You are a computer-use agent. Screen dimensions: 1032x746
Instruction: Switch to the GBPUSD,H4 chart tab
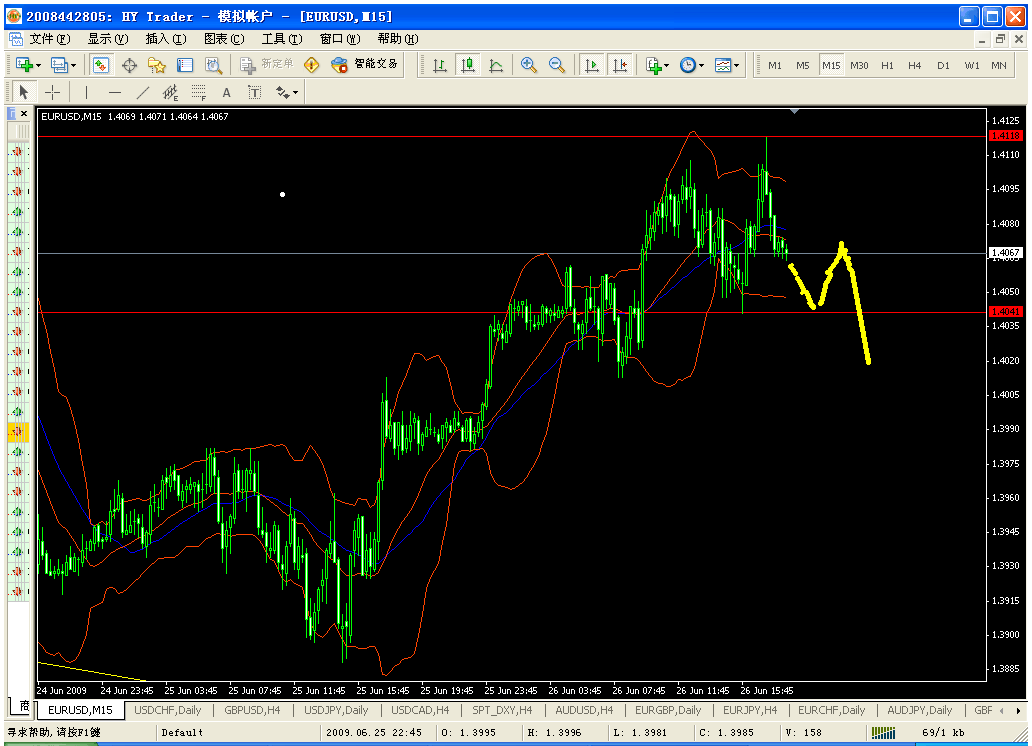click(251, 710)
